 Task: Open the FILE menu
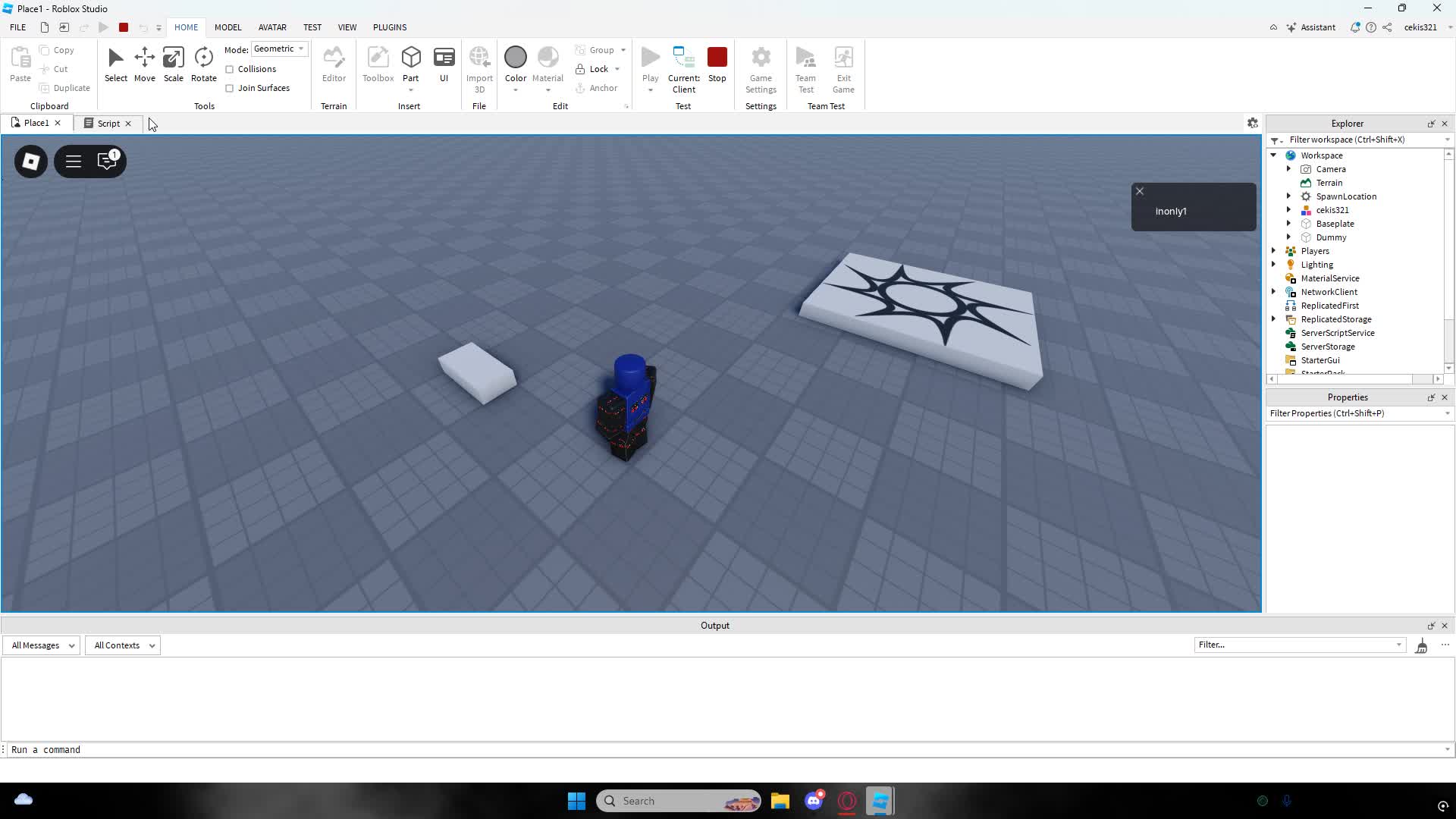pos(17,27)
